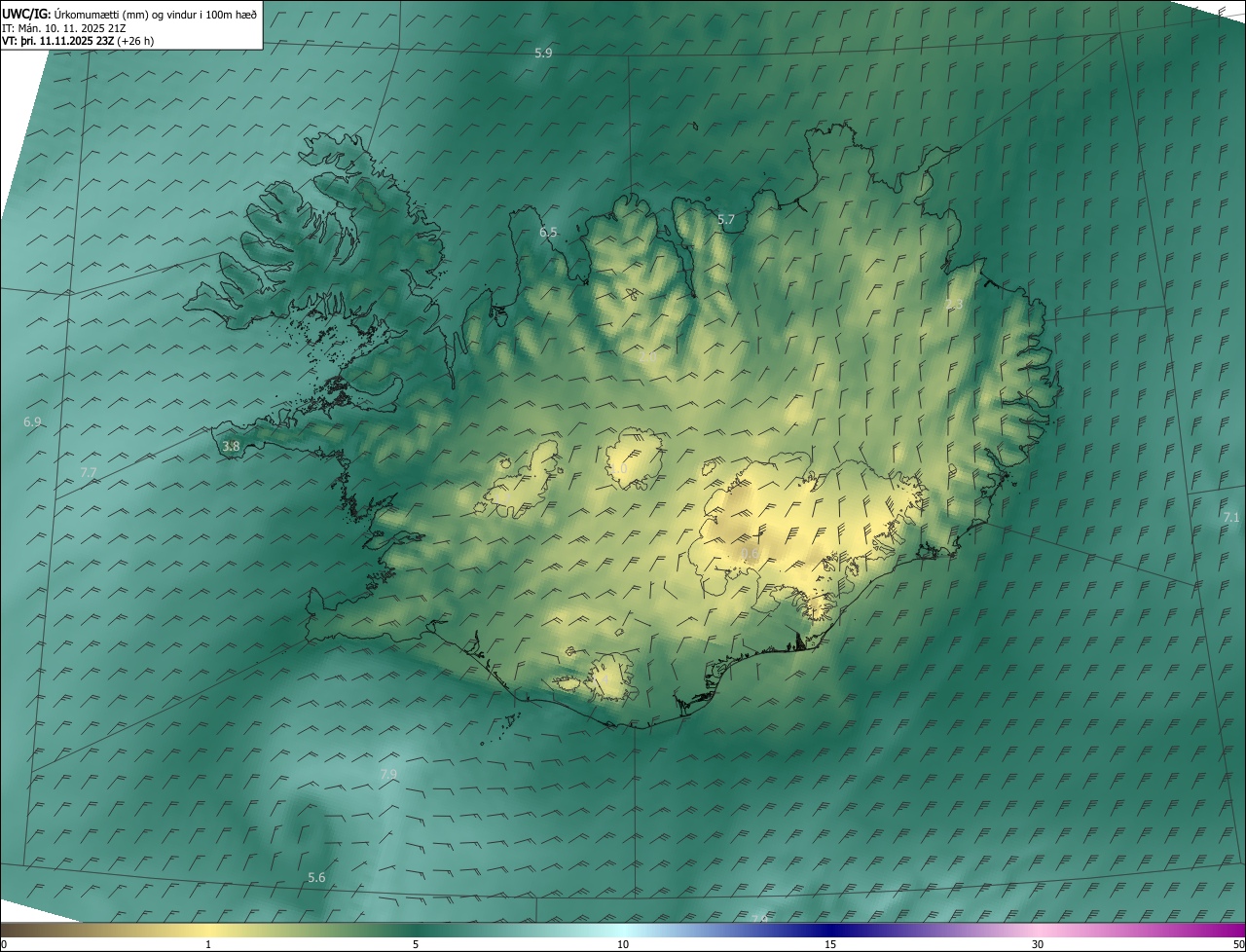
Task: Click the valid time line "VT: þri. 11.11.2025 23Z"
Action: pos(59,41)
